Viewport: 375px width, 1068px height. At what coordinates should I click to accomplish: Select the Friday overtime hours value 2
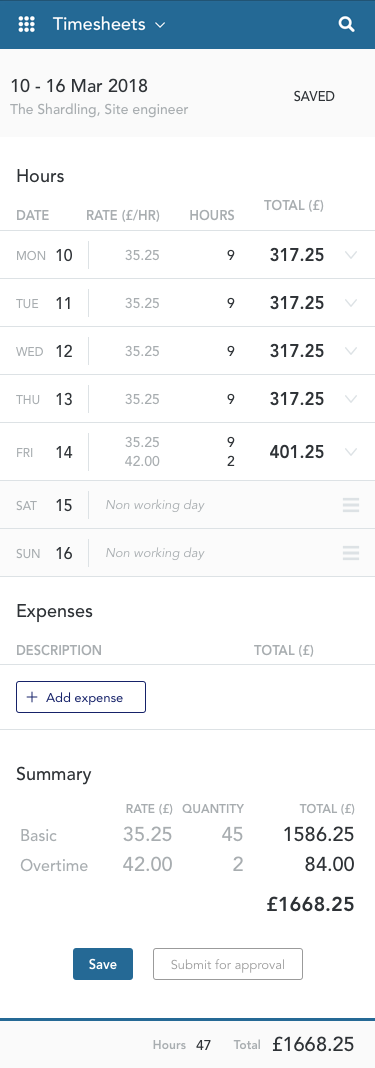231,461
